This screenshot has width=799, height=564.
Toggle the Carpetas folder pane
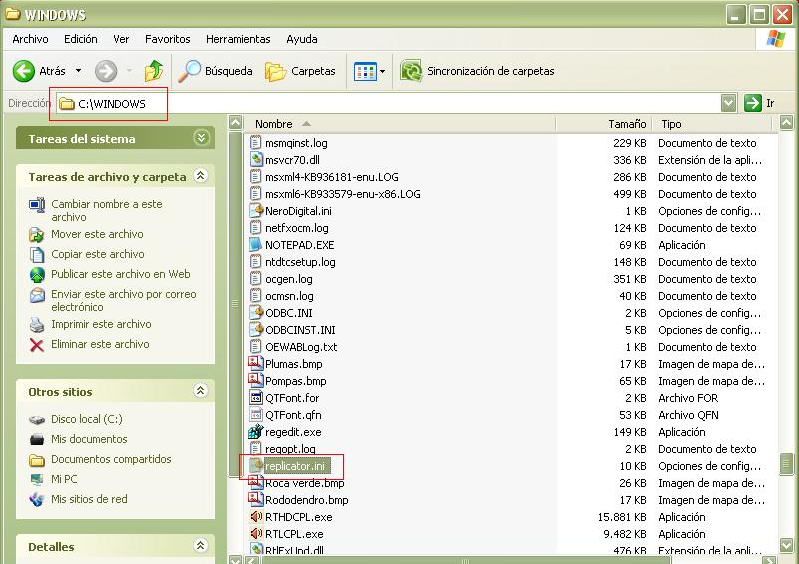[300, 71]
